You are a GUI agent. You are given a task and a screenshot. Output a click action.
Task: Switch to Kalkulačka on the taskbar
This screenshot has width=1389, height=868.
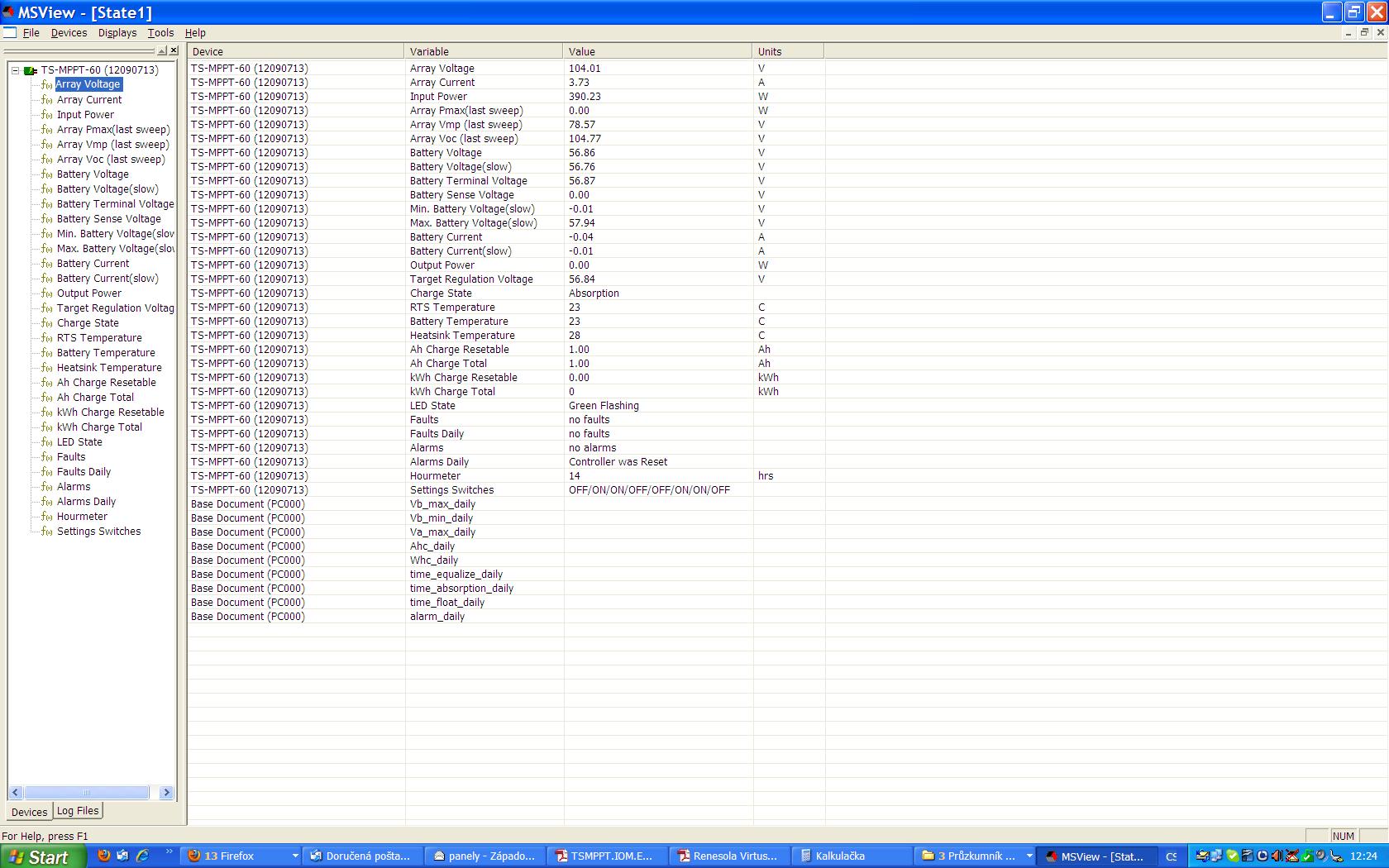[x=852, y=856]
